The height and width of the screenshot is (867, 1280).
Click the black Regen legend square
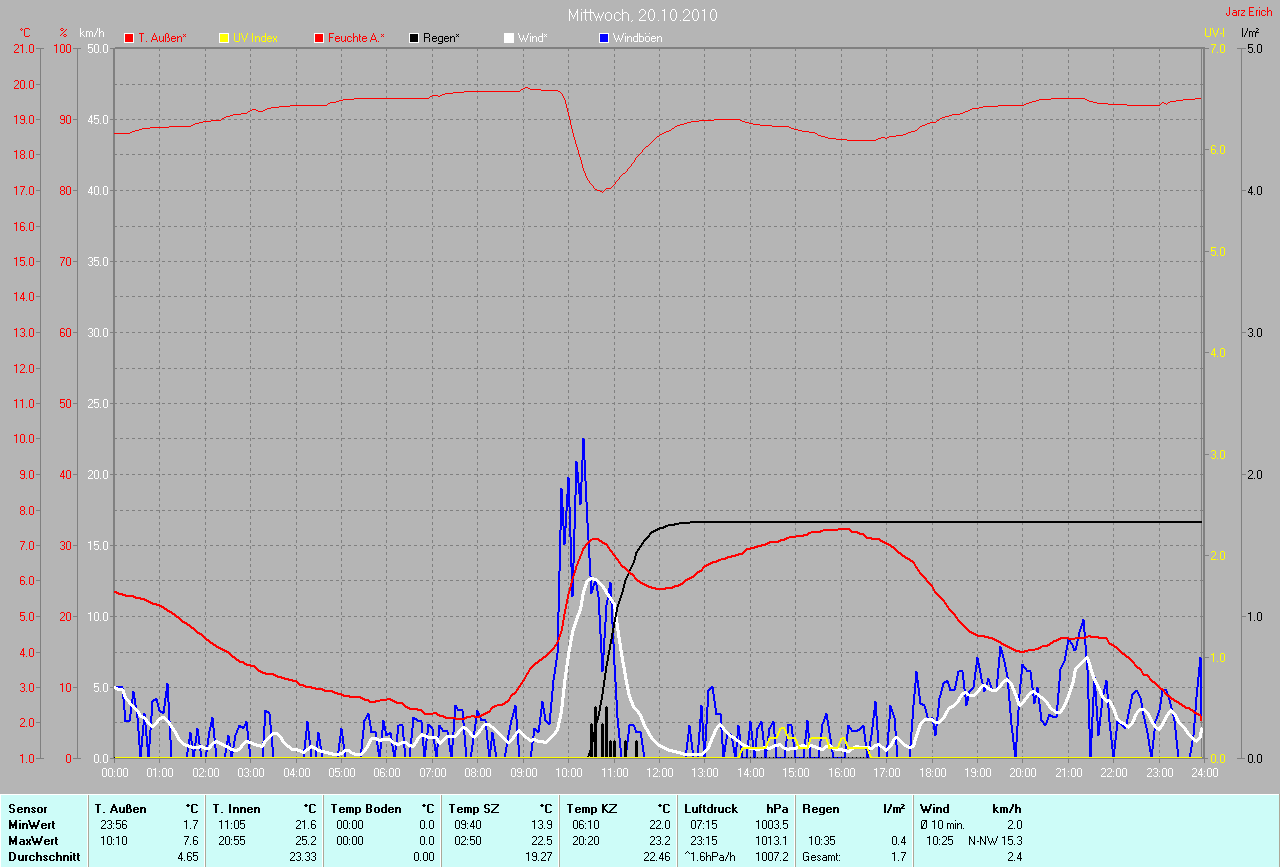pyautogui.click(x=414, y=38)
